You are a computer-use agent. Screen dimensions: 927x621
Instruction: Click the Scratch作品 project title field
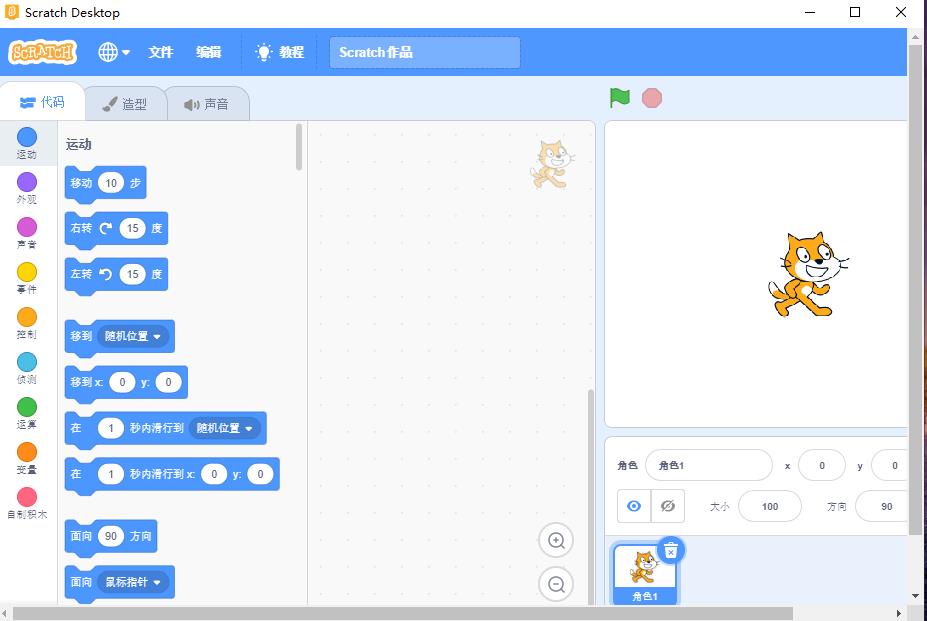(x=424, y=52)
